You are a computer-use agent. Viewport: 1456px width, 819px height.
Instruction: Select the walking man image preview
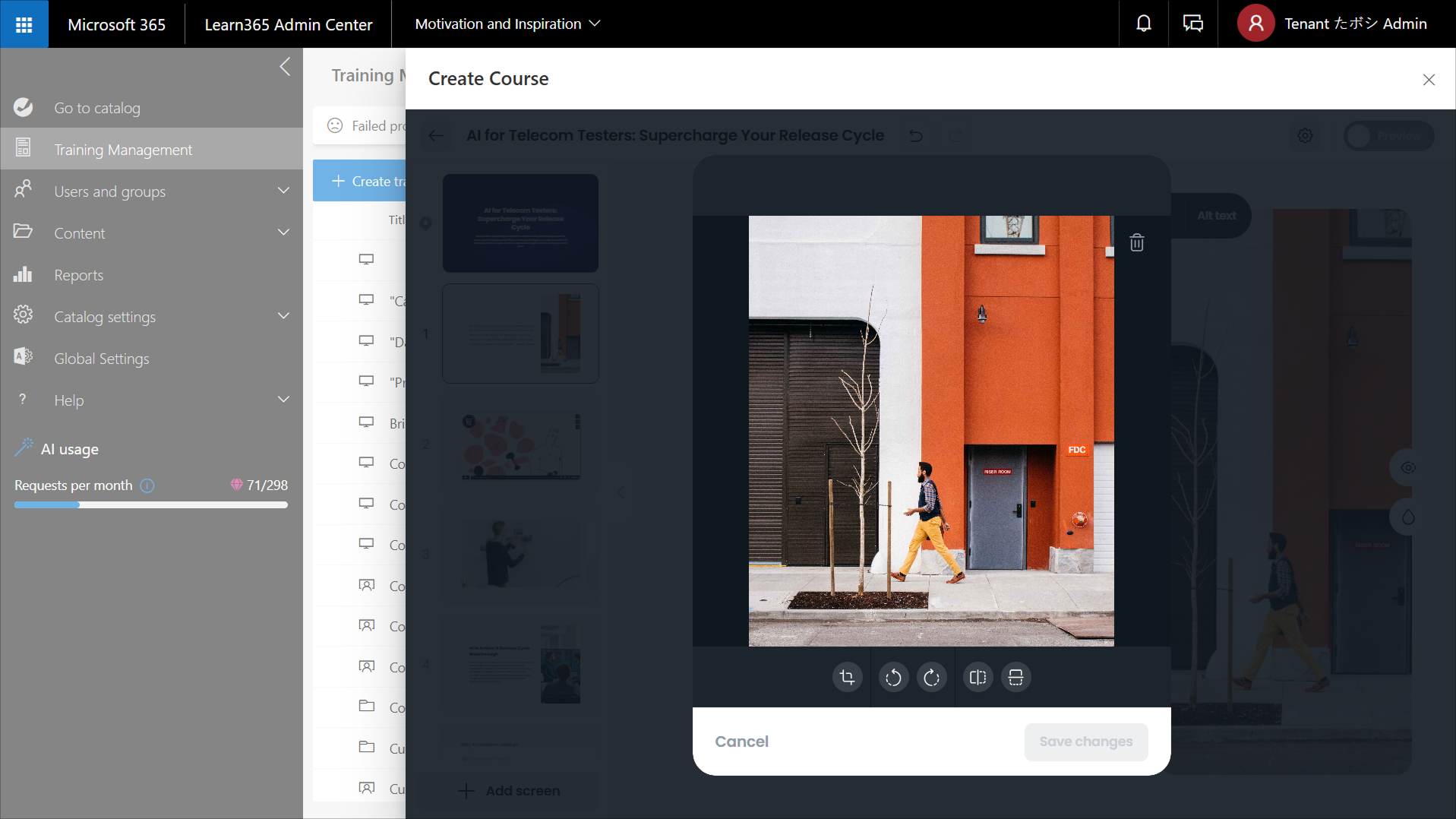(931, 431)
